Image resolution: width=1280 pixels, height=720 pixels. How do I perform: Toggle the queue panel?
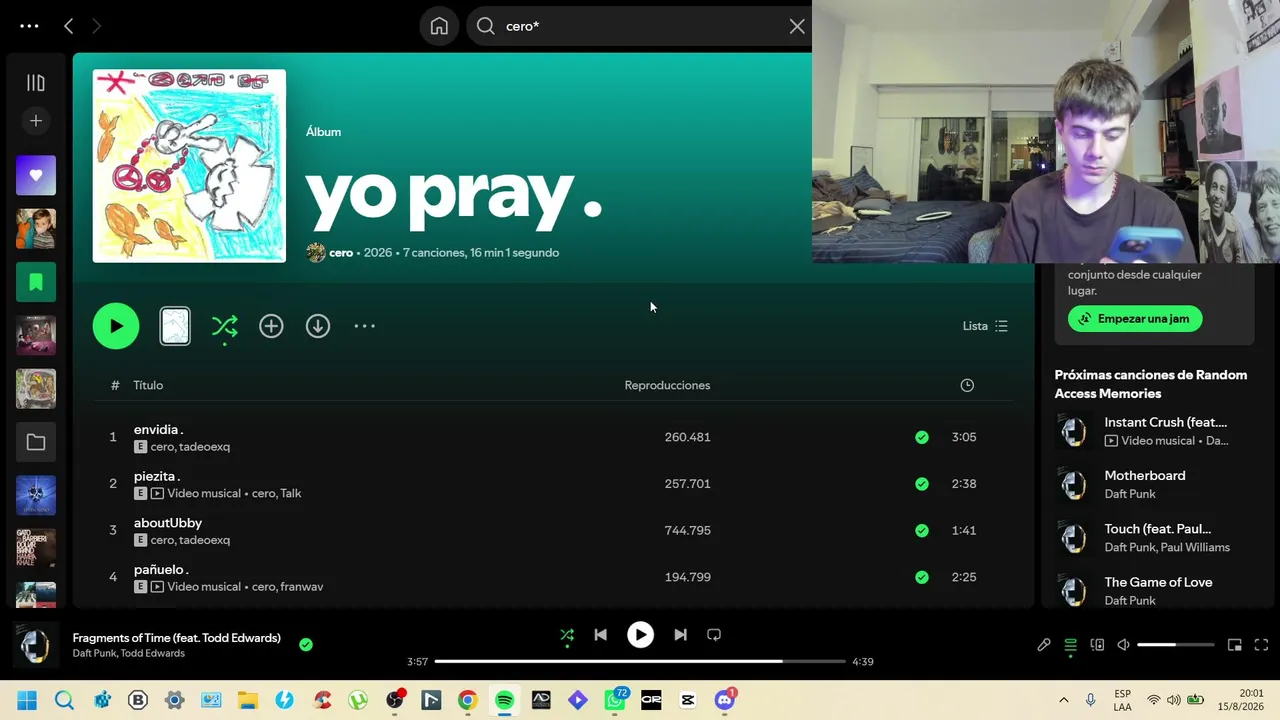click(1070, 645)
